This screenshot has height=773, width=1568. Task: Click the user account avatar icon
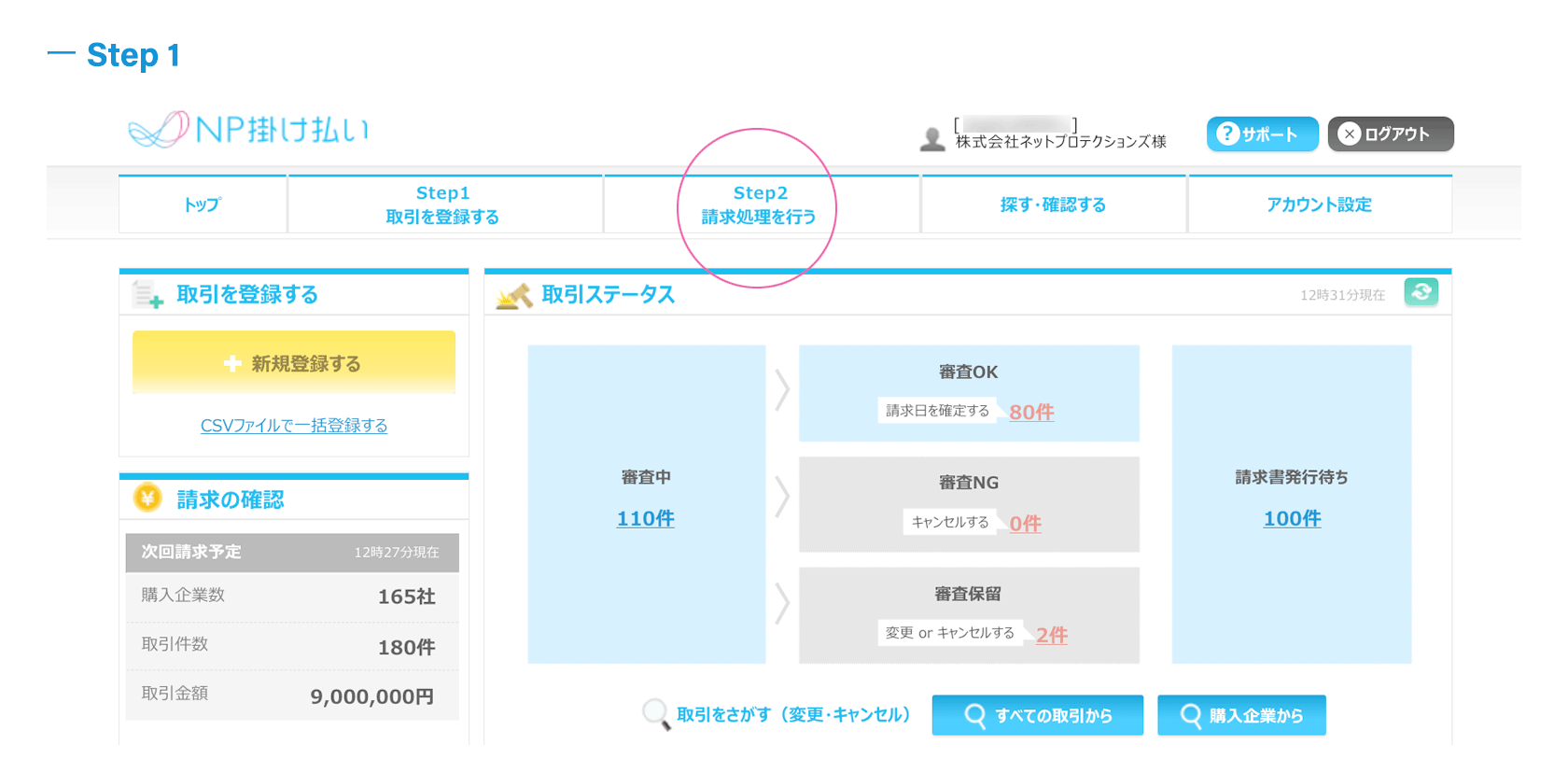pyautogui.click(x=932, y=139)
